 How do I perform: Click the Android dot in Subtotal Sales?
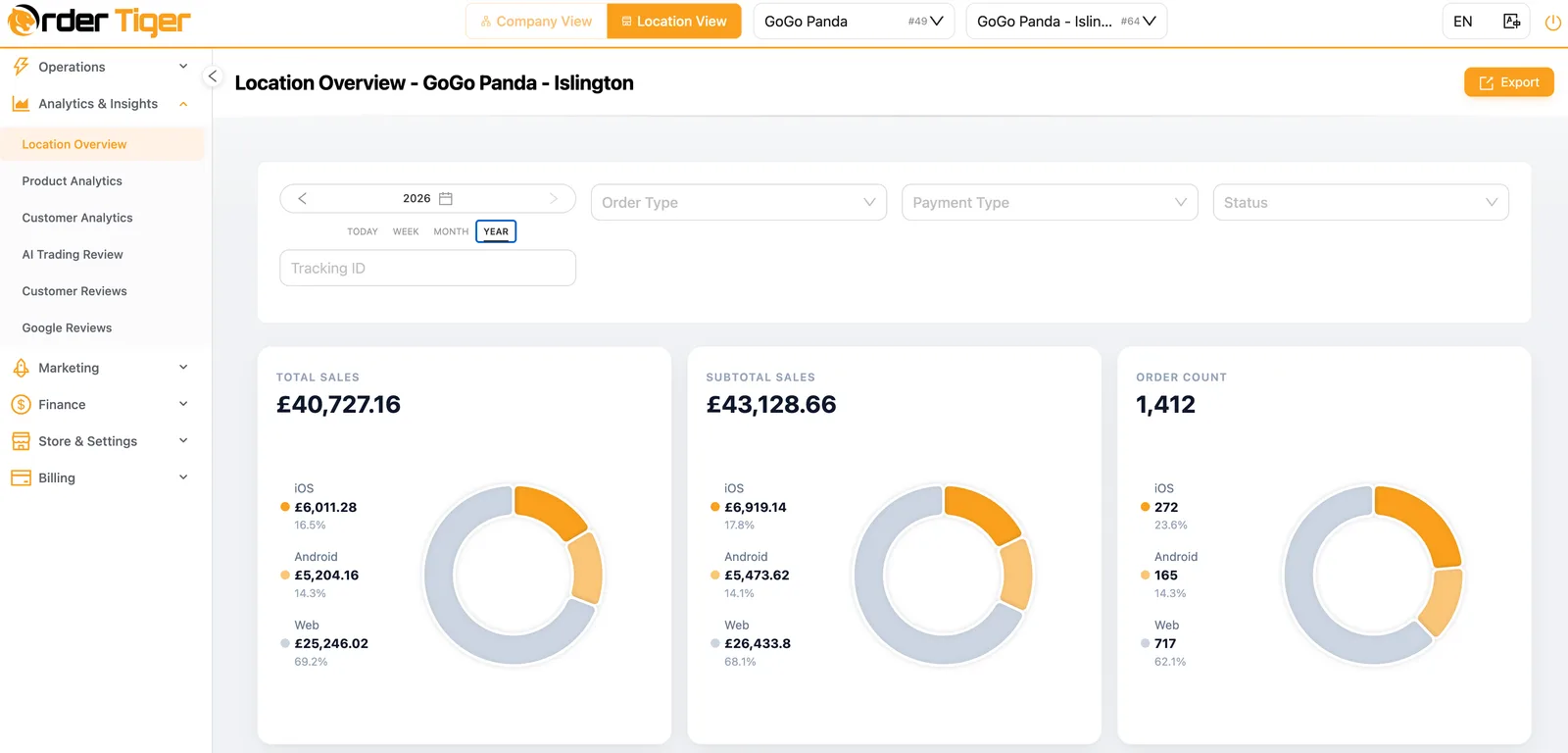click(715, 576)
